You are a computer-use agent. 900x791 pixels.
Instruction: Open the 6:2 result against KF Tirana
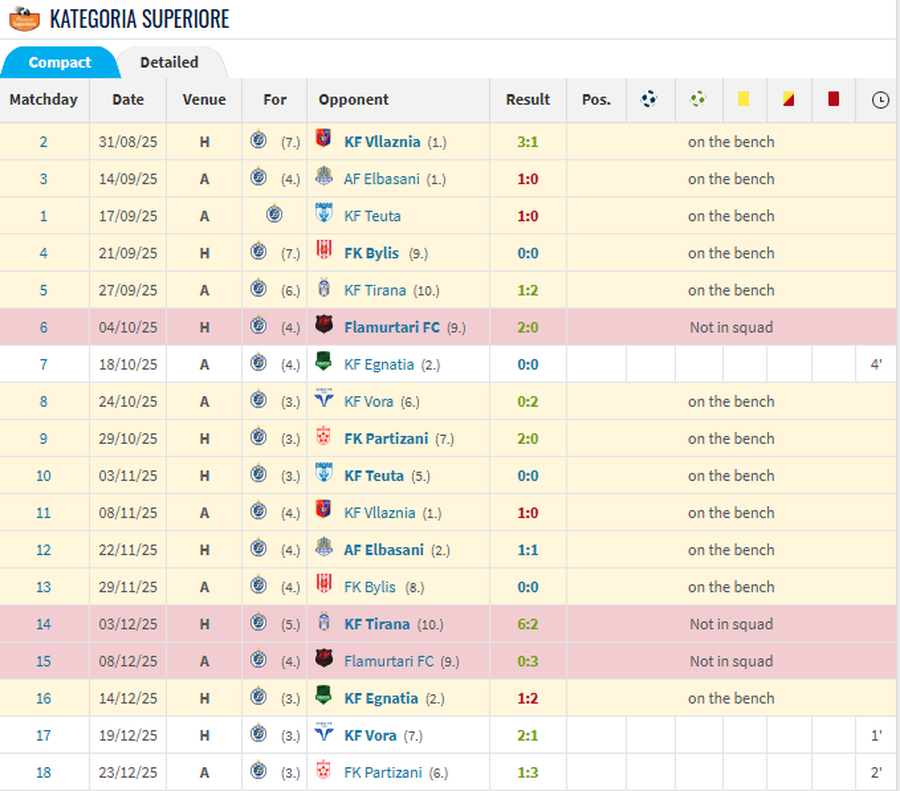[528, 624]
